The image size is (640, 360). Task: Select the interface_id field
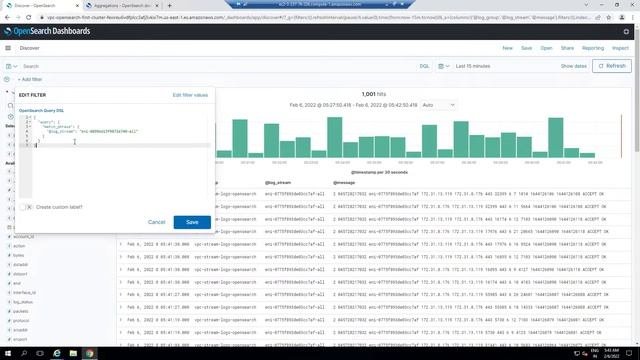[x=24, y=293]
